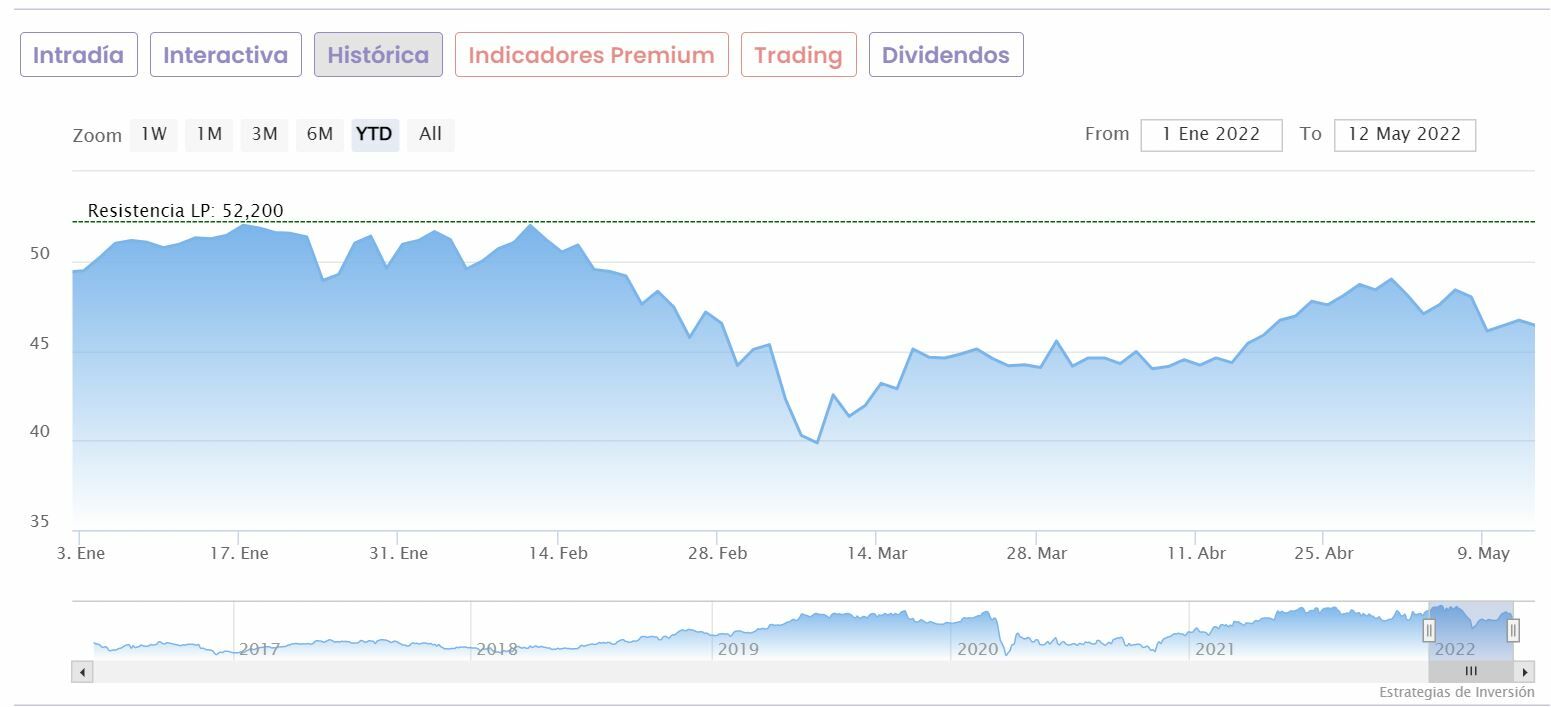Image resolution: width=1551 pixels, height=707 pixels.
Task: Grab the right navigator range handle
Action: click(x=1513, y=630)
